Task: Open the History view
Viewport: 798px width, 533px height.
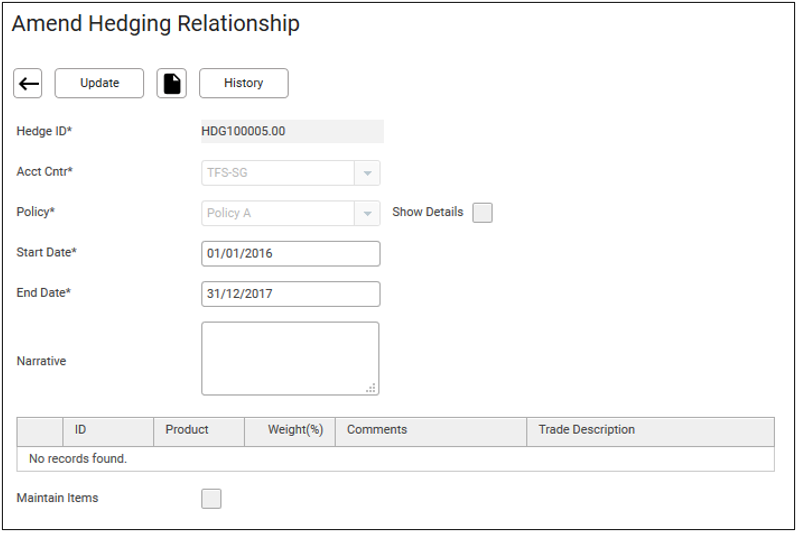Action: [243, 84]
